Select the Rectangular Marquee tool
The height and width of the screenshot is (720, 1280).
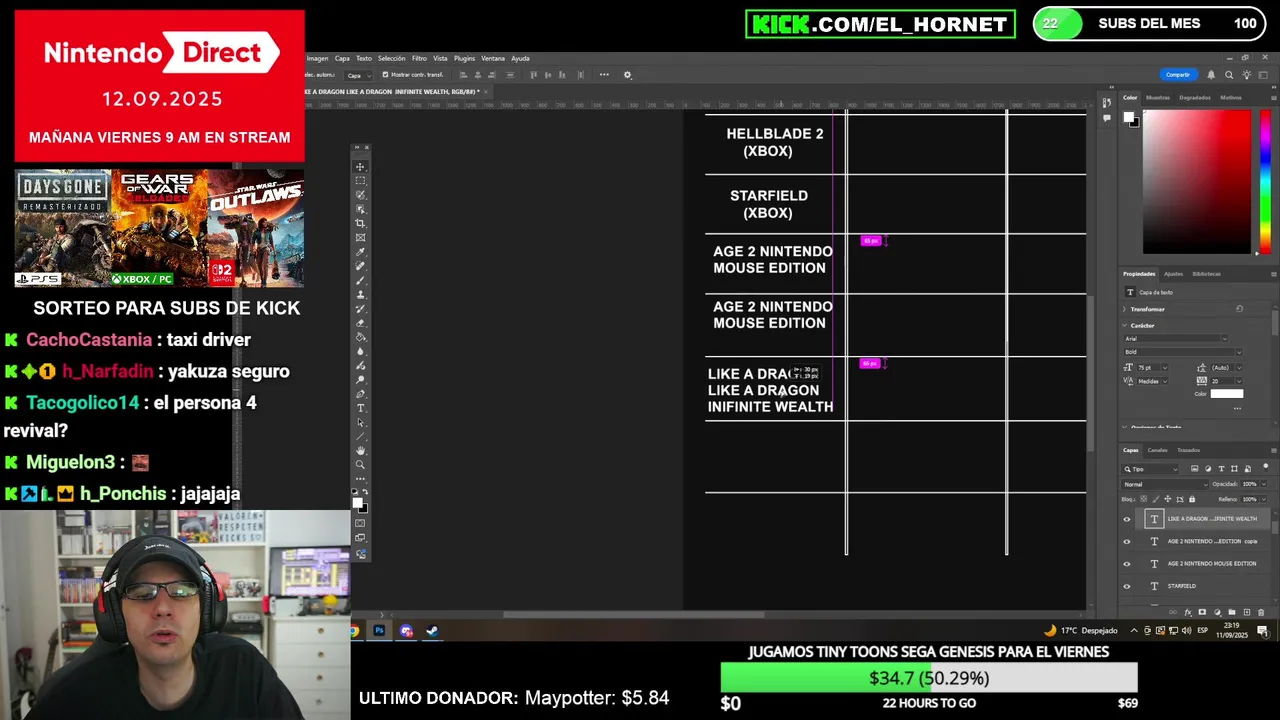[361, 180]
